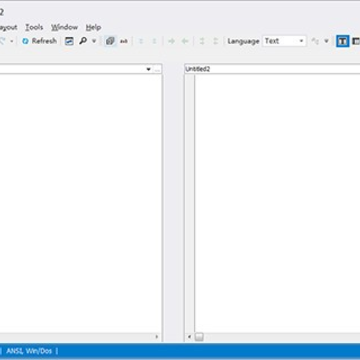Click the Refresh toolbar button
This screenshot has width=360, height=360.
[39, 41]
